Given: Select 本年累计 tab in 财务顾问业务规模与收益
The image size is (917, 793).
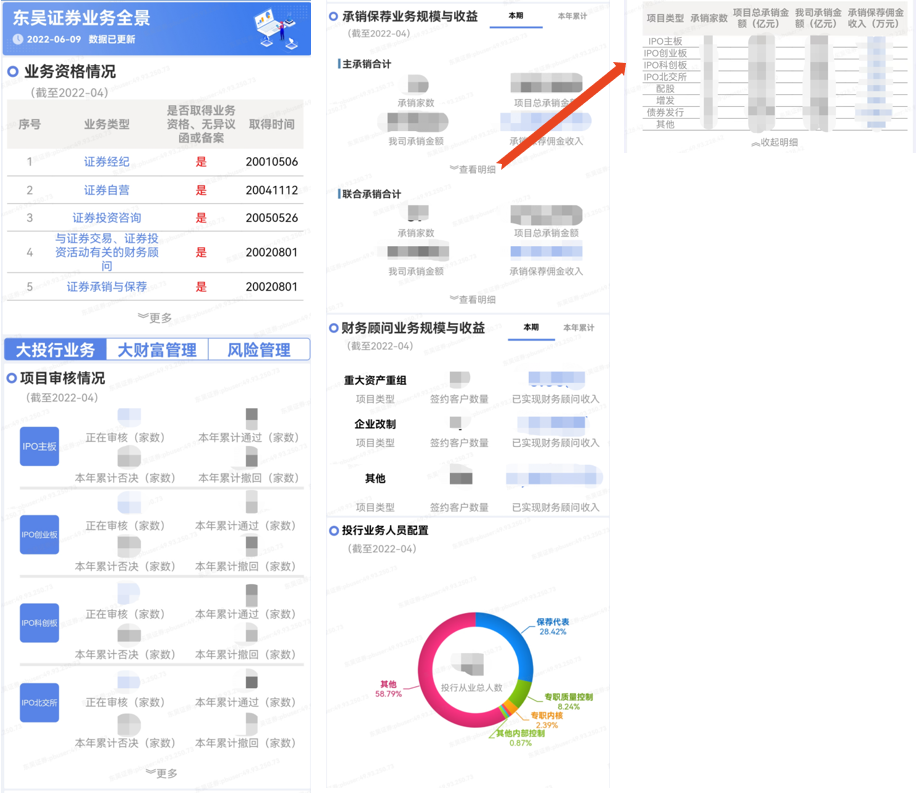Looking at the screenshot, I should coord(578,327).
